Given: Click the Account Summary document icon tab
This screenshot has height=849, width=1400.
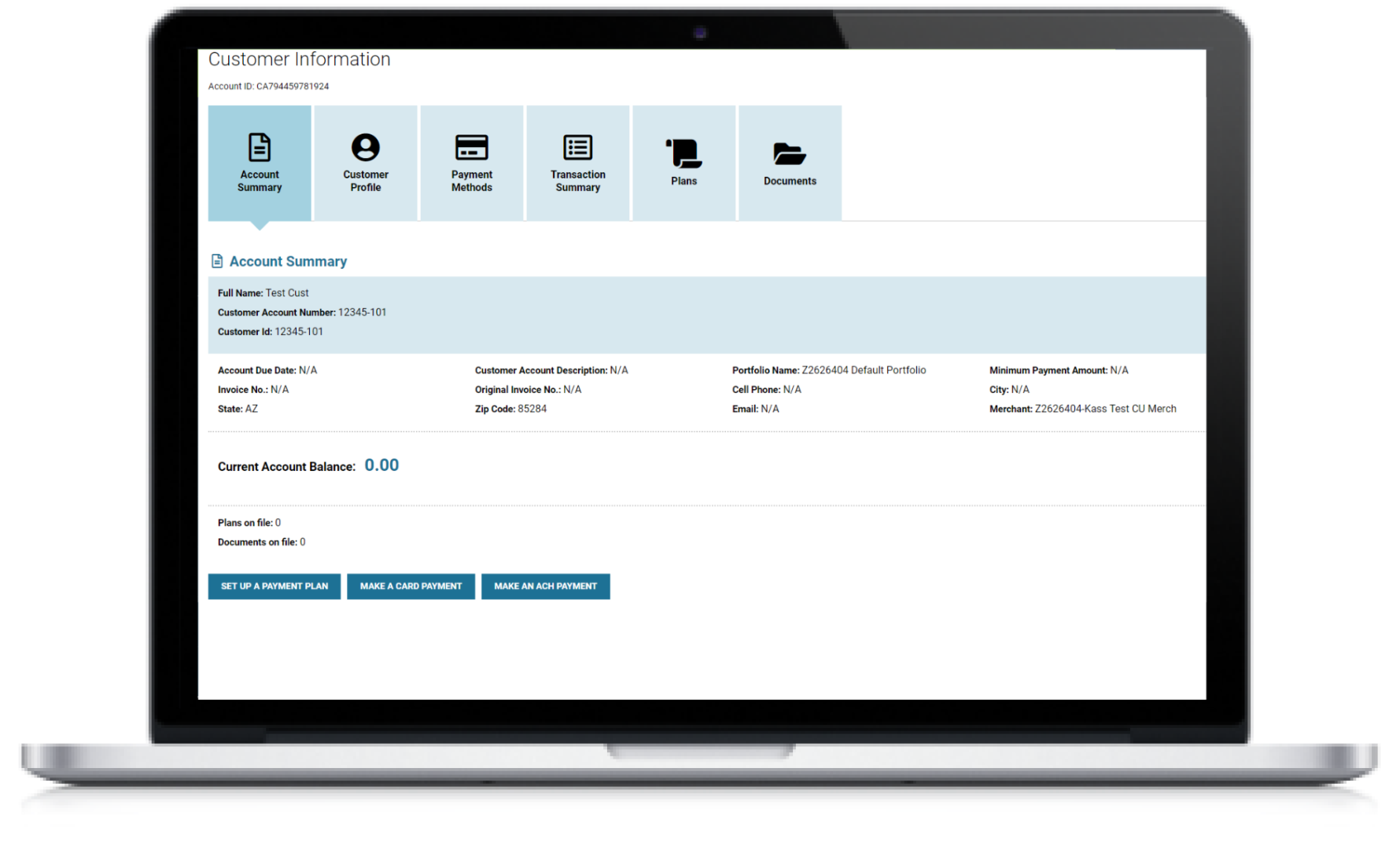Looking at the screenshot, I should click(x=260, y=147).
